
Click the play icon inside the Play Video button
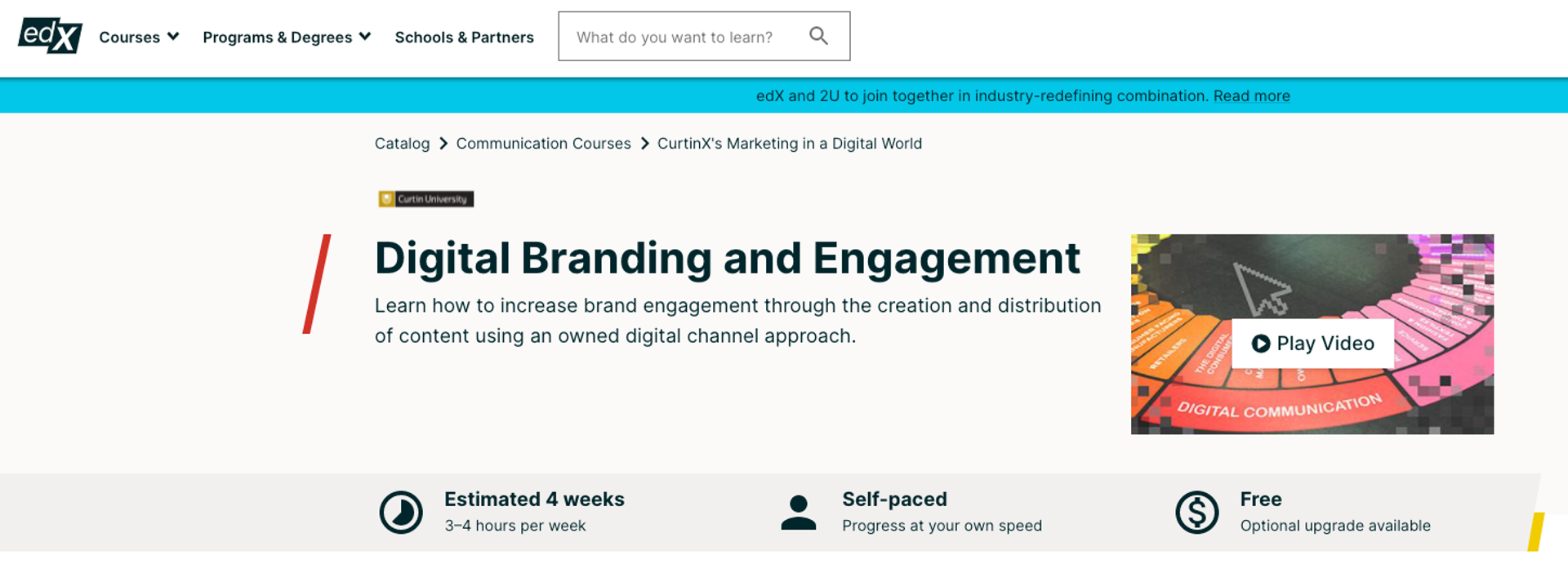[x=1262, y=343]
